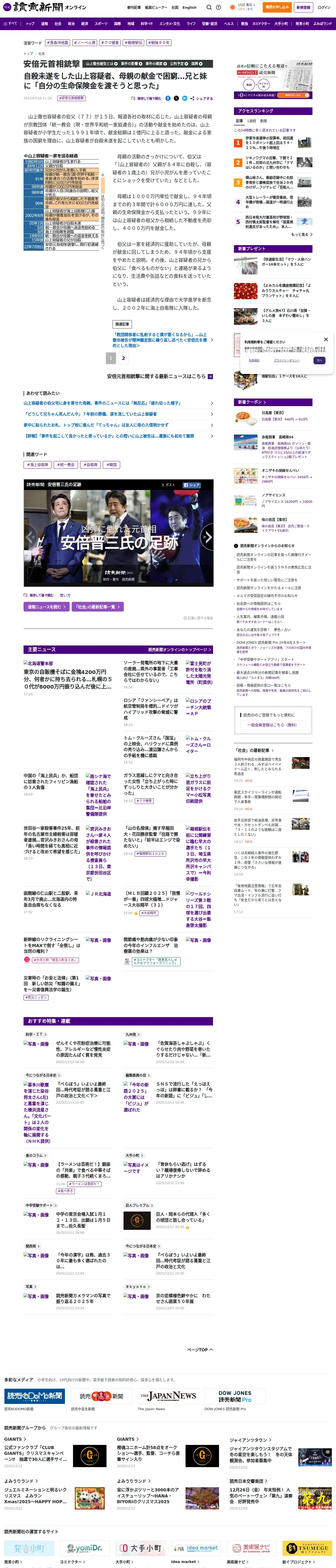Open the 大手小町 site logo

(x=140, y=1548)
